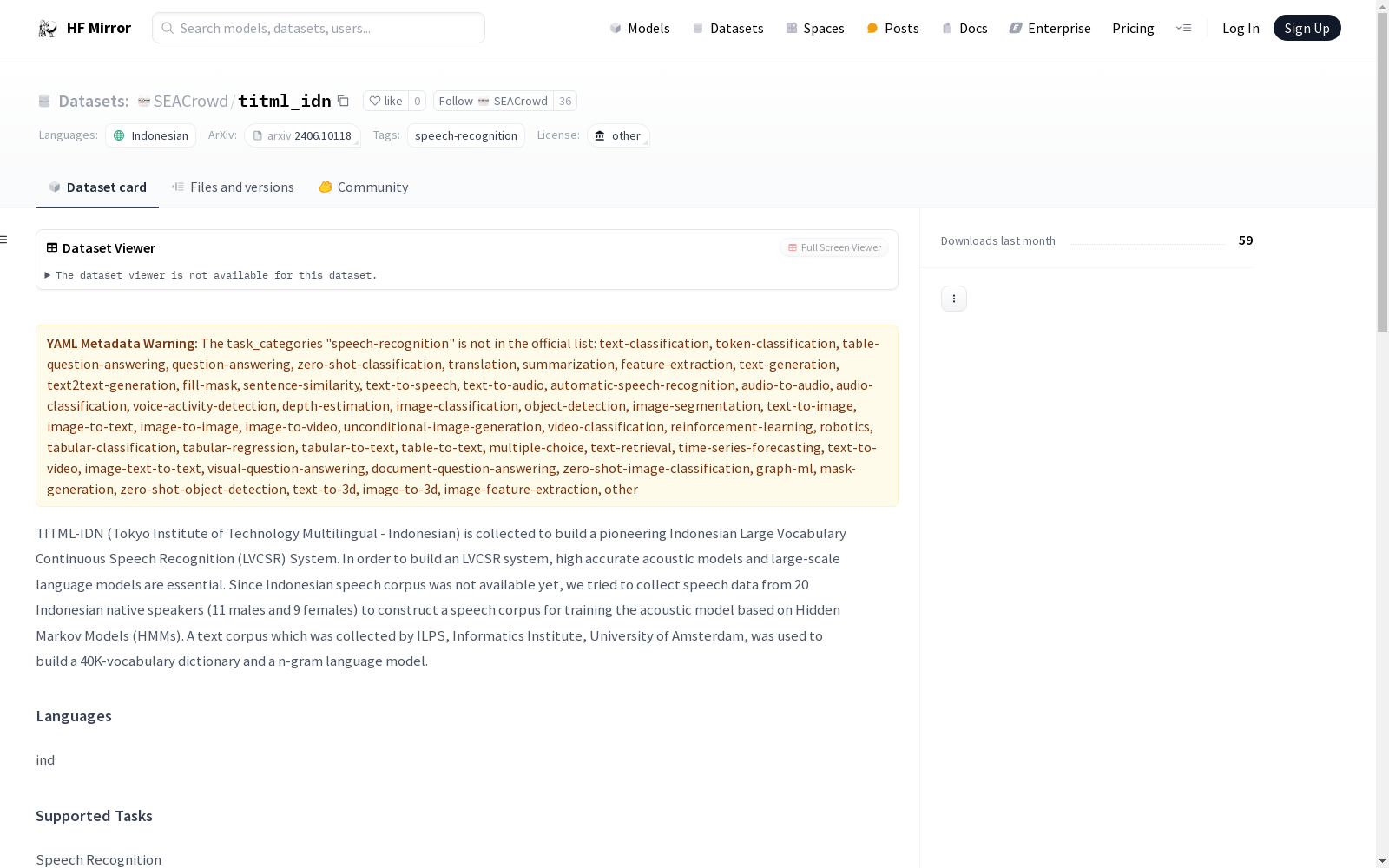Click the Supported Tasks heading
The image size is (1389, 868).
point(94,816)
